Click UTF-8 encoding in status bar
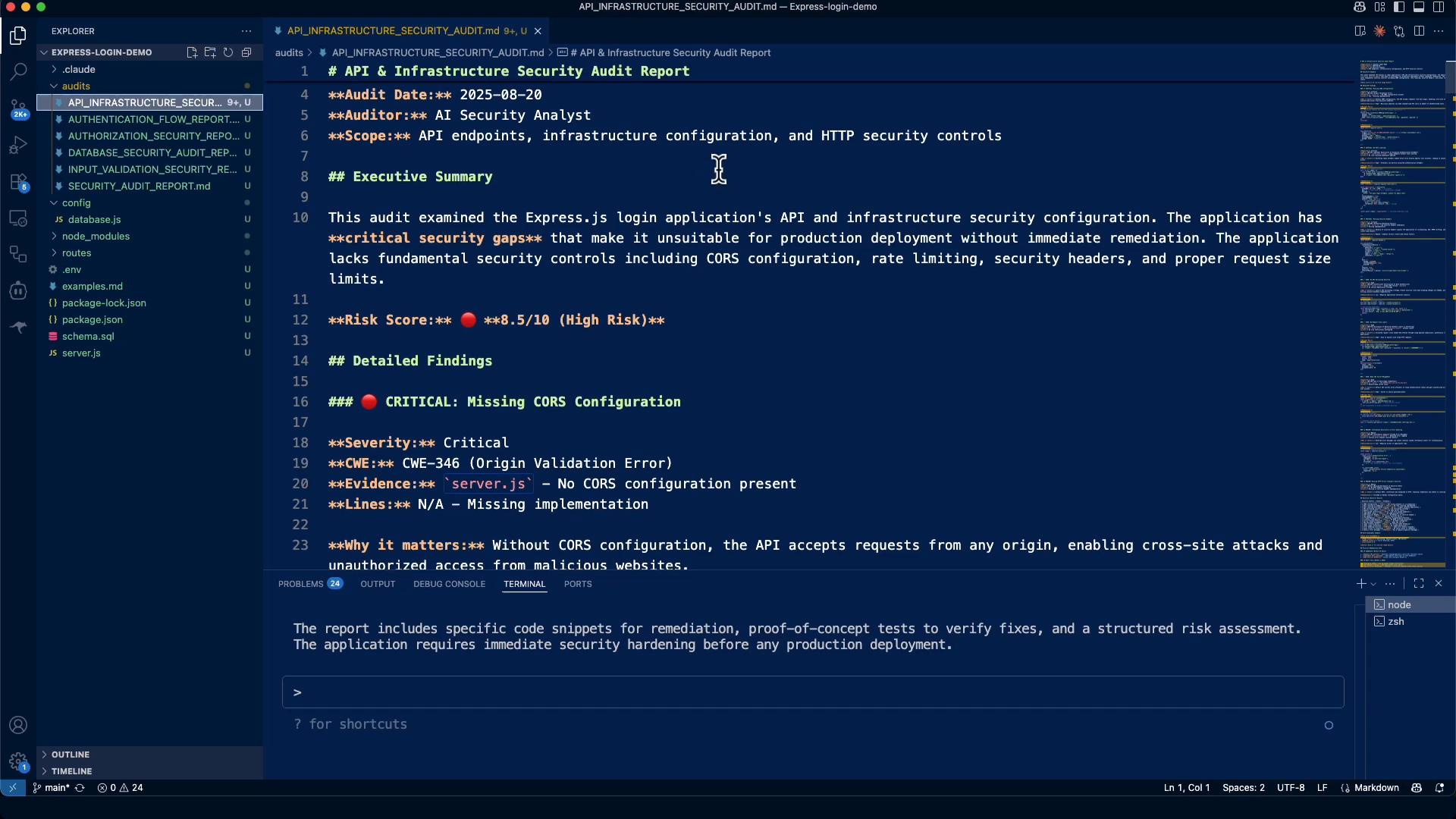 pyautogui.click(x=1291, y=788)
